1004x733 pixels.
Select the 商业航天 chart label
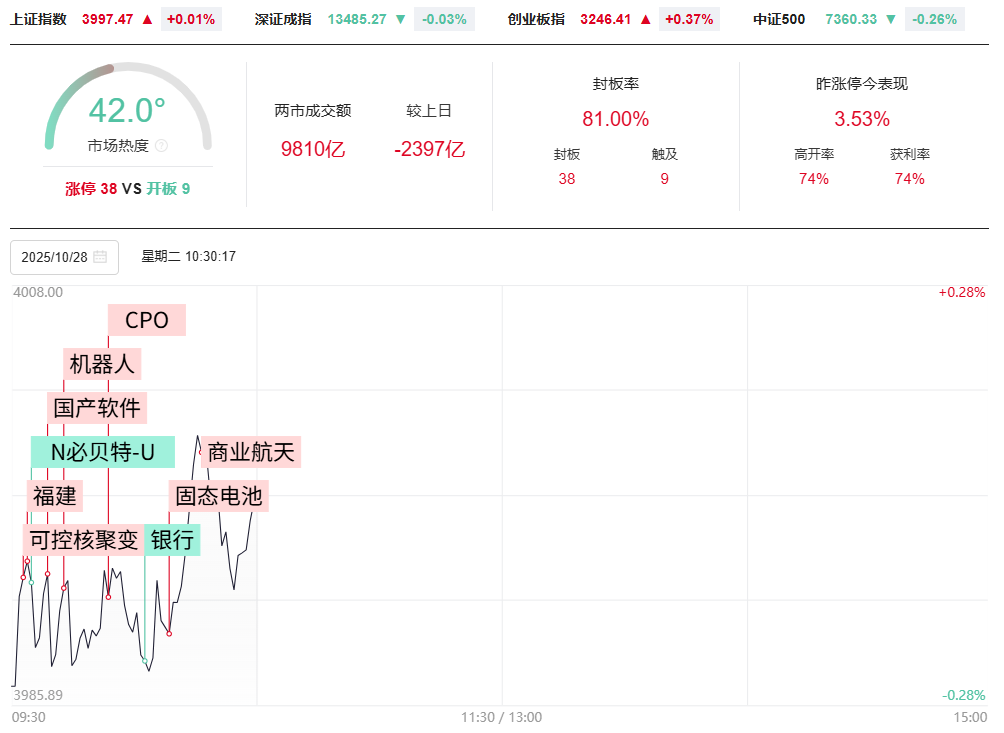pyautogui.click(x=251, y=452)
